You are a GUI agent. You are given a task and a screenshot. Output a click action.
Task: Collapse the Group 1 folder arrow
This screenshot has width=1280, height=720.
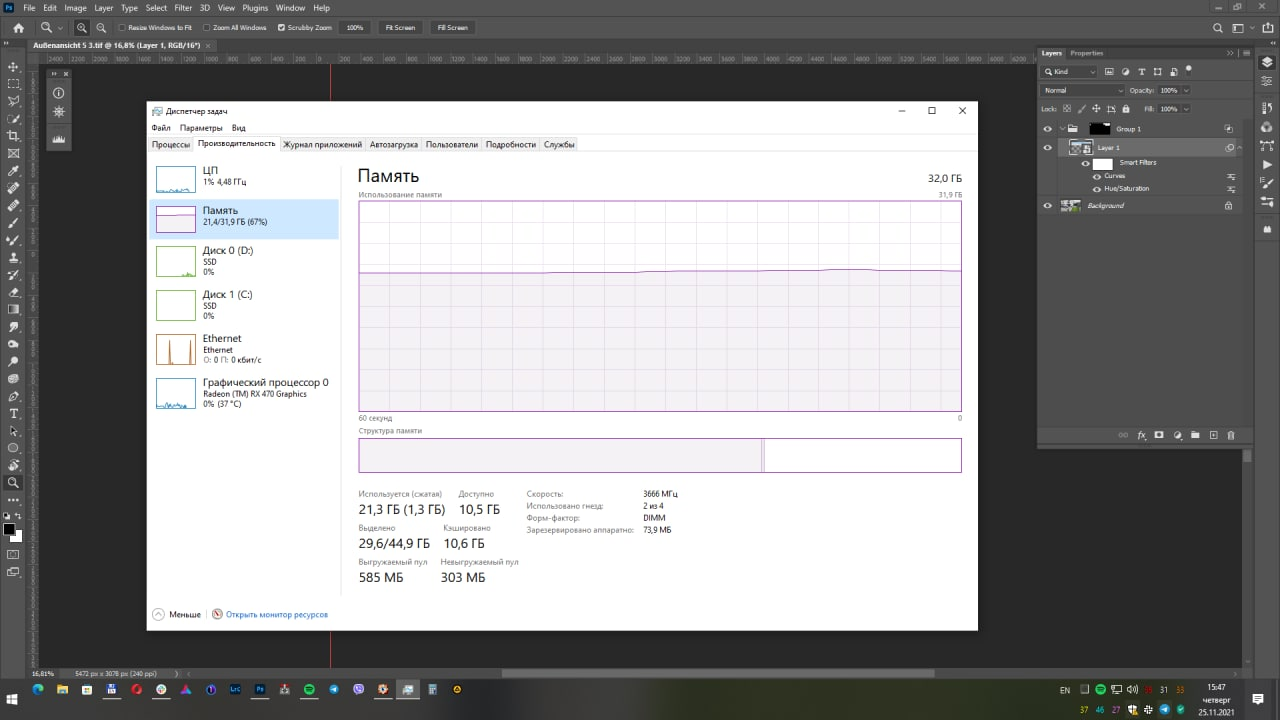1061,129
